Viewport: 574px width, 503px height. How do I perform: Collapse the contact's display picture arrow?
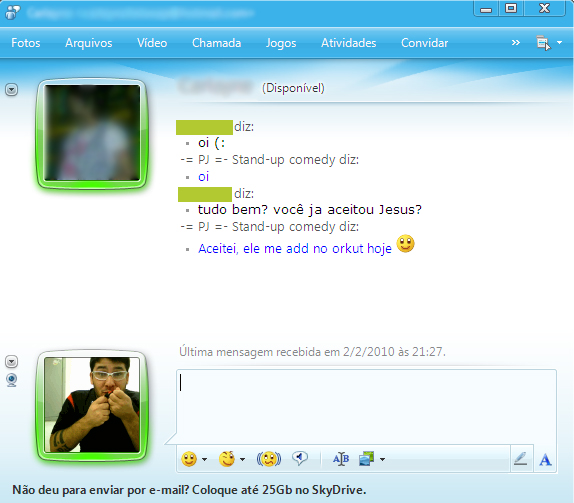(x=11, y=89)
